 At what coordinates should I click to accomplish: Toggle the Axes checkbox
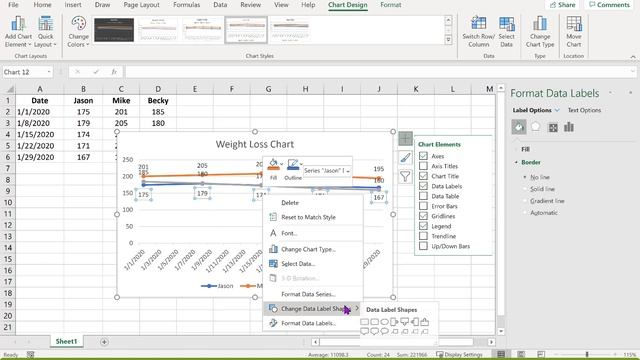[423, 156]
